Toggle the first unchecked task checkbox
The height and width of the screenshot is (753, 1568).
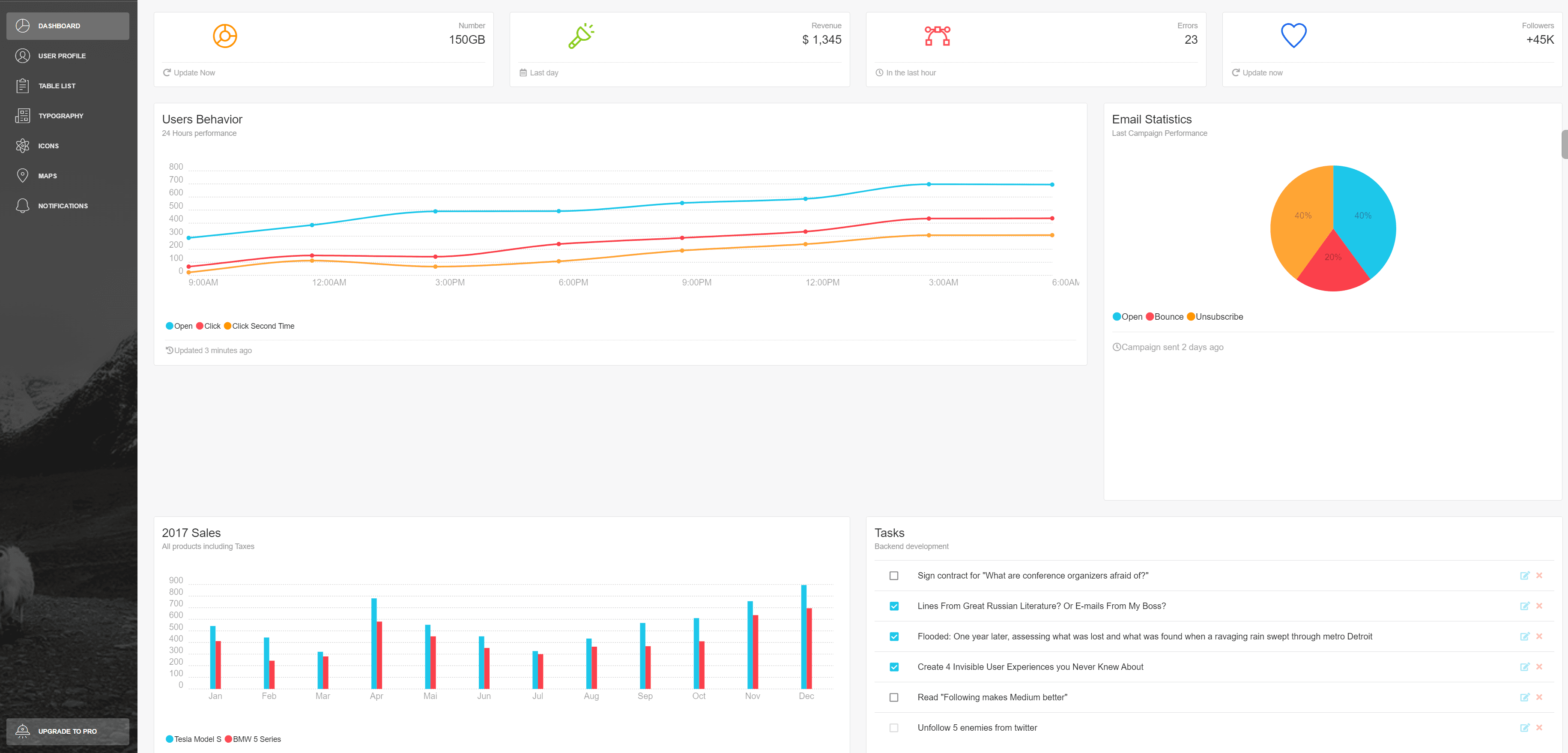tap(894, 576)
